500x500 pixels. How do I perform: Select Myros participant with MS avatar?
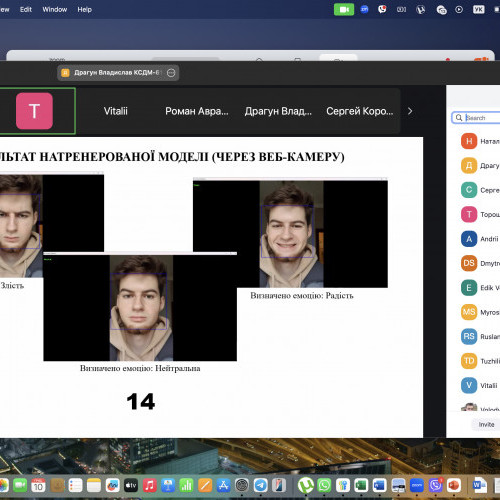pos(480,312)
